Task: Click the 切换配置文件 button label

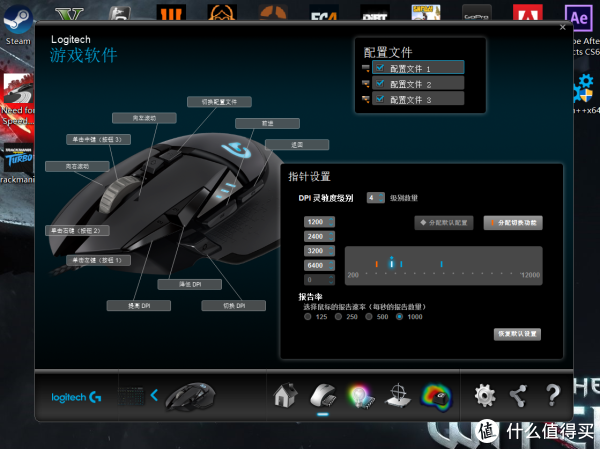Action: [x=219, y=102]
